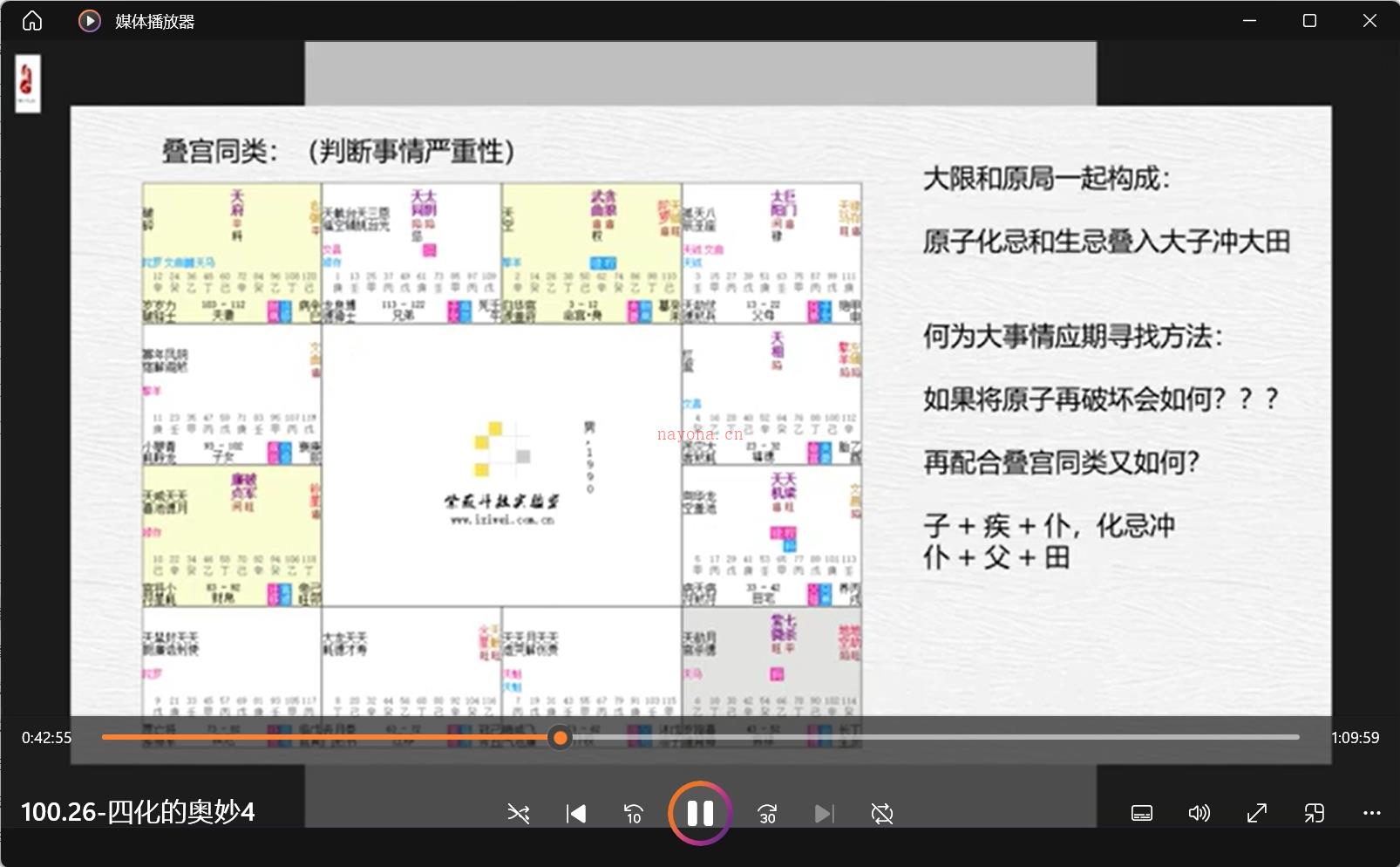The image size is (1400, 867).
Task: Skip to the previous track
Action: [x=575, y=814]
